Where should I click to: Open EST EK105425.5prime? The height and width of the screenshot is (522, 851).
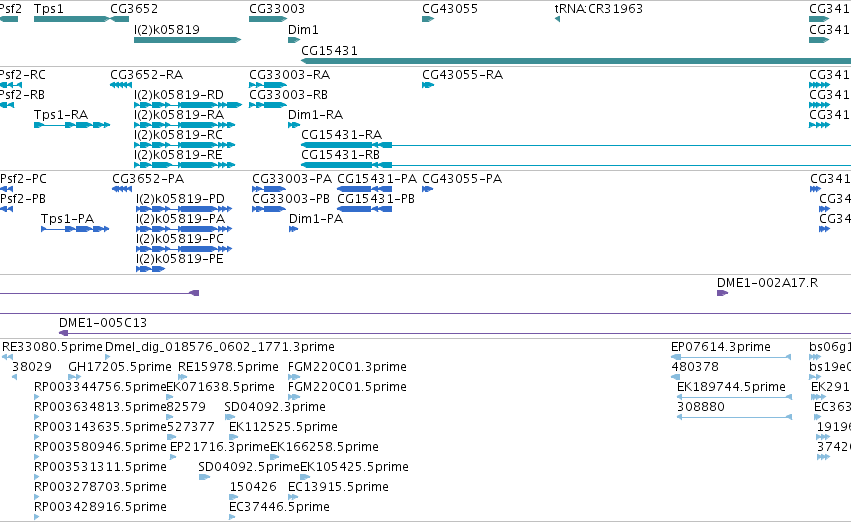click(x=305, y=478)
